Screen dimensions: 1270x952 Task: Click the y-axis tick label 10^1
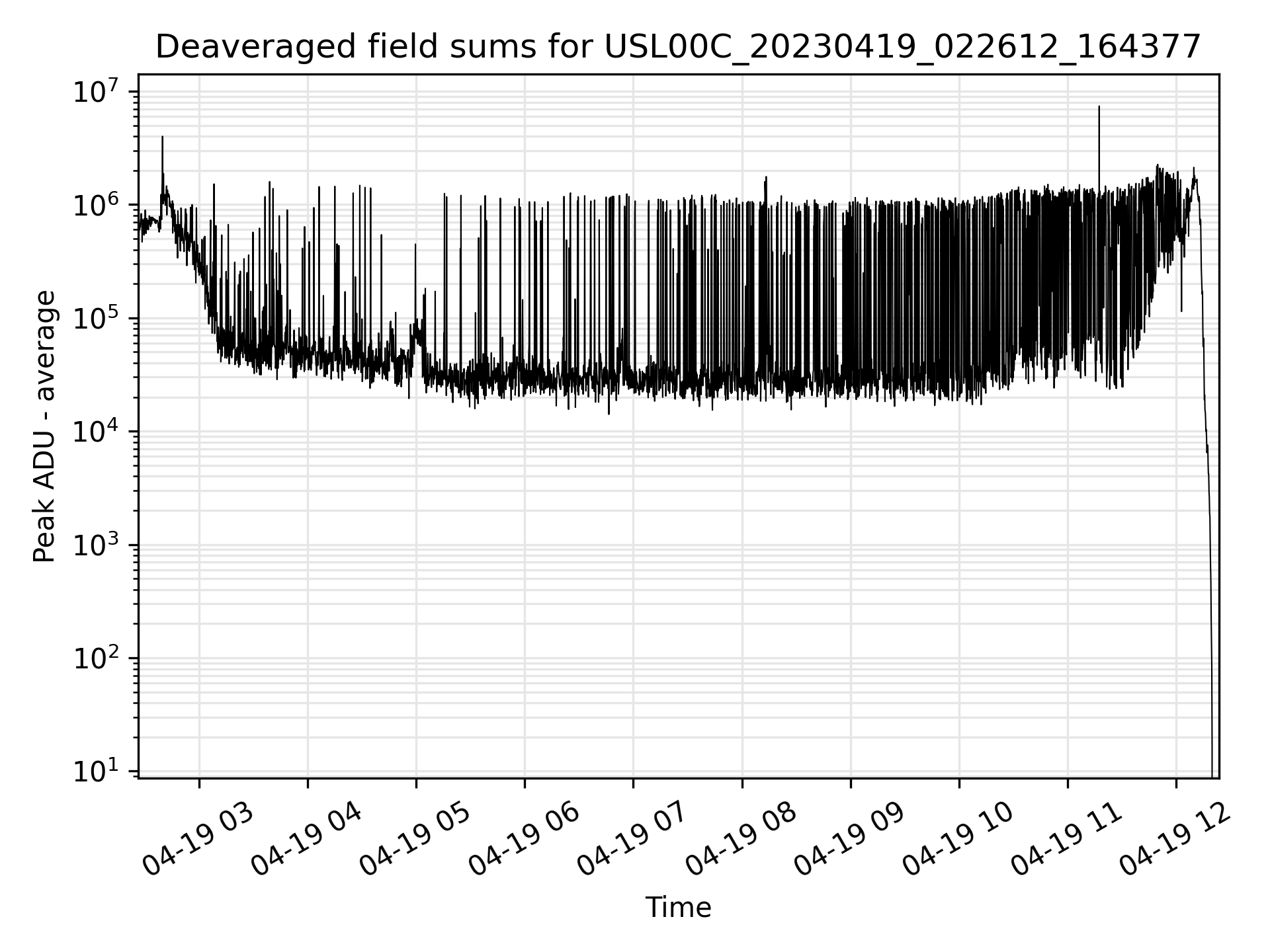96,772
